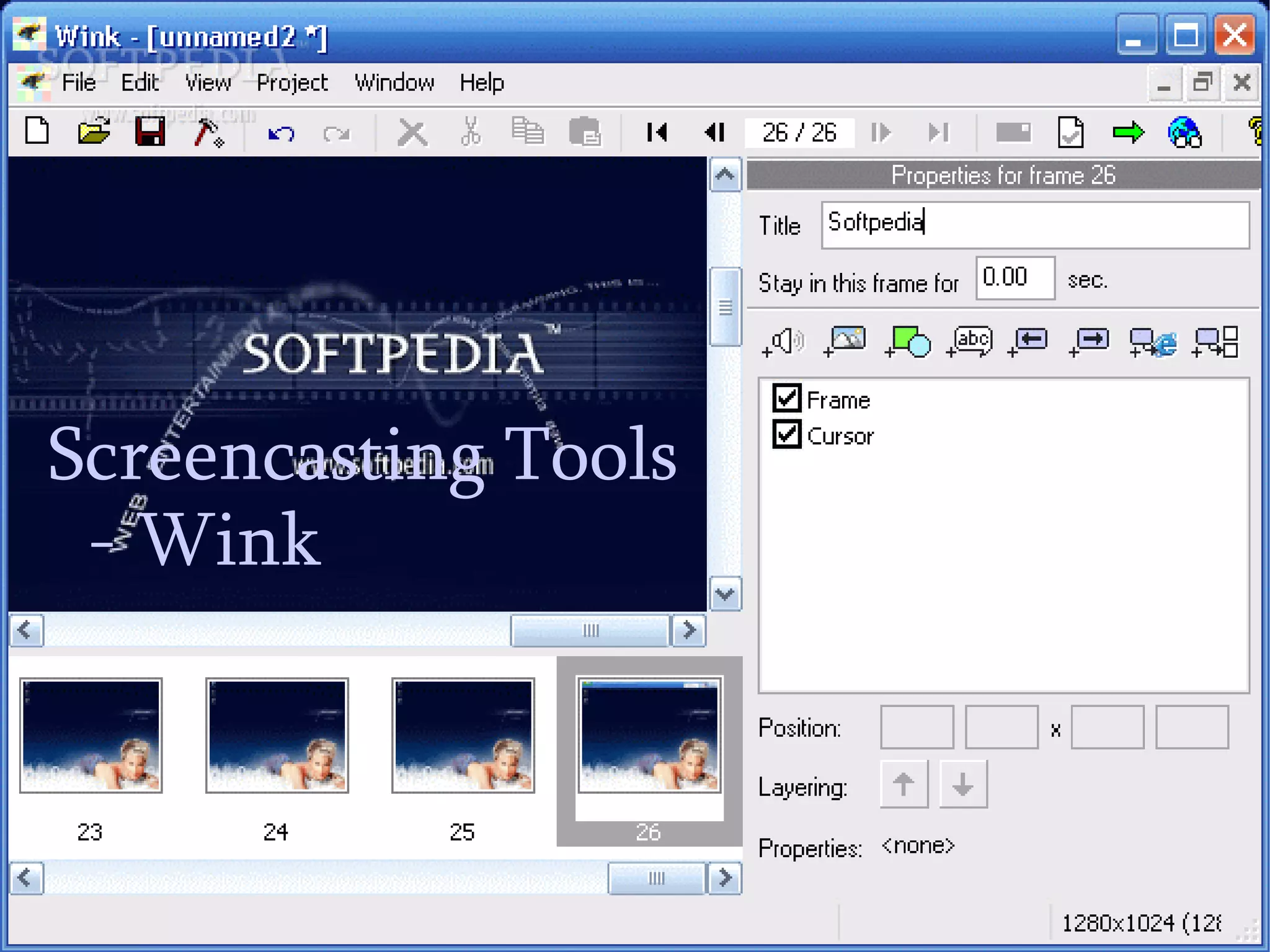This screenshot has width=1270, height=952.
Task: Minimize the inner document window
Action: (1164, 82)
